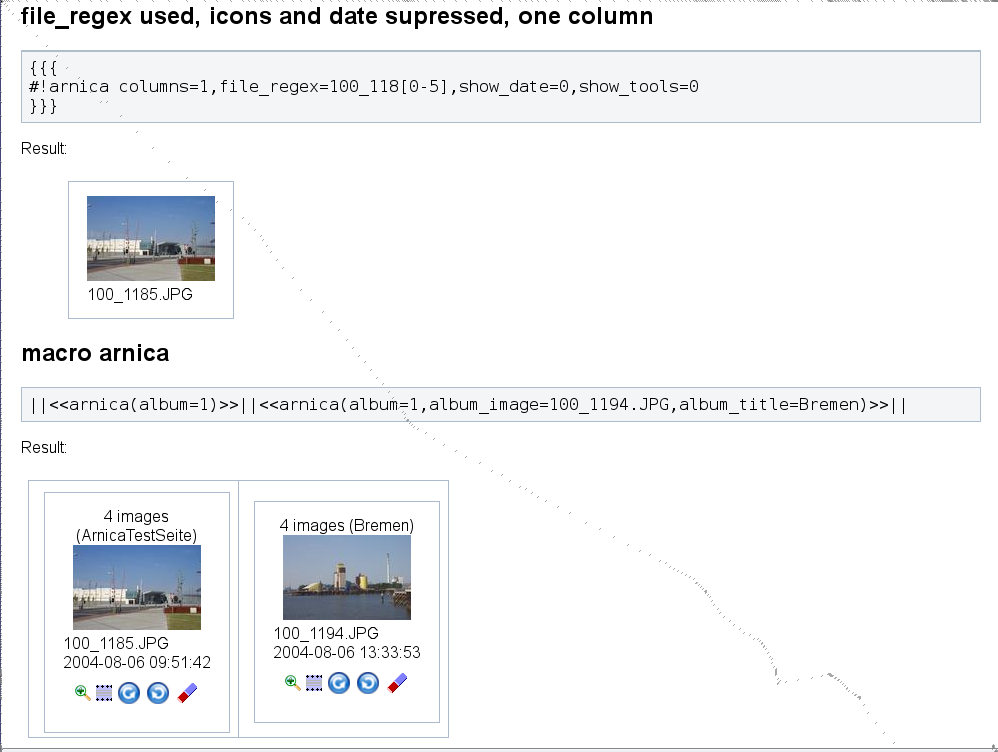Click first blue rotate icon under 100_1185.JPG album

(x=129, y=692)
